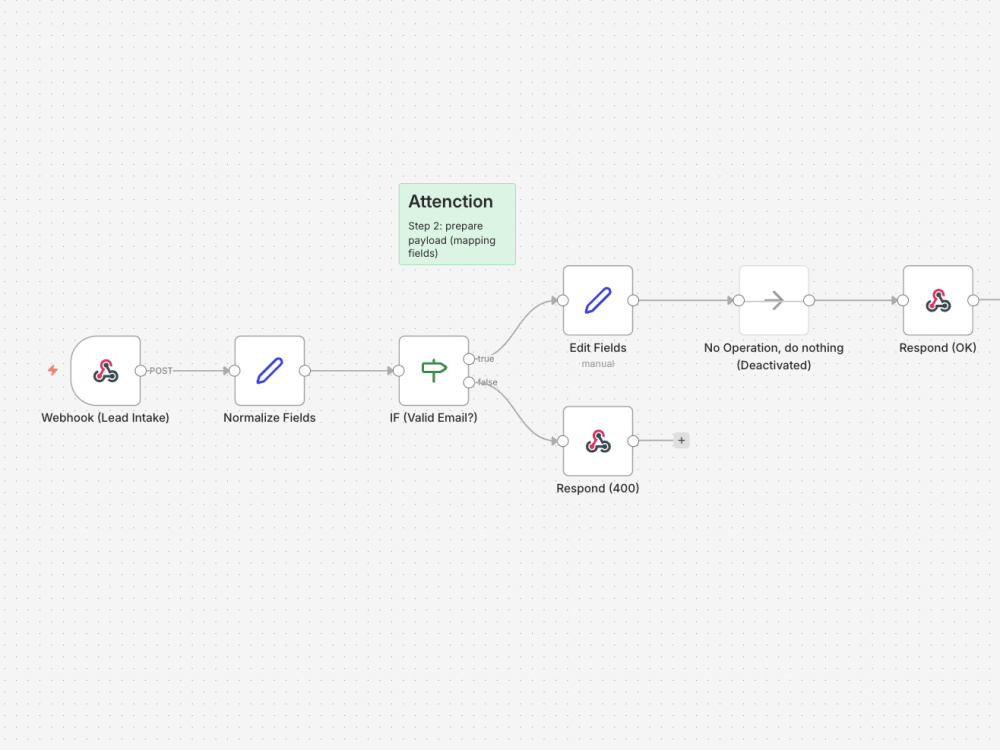Click the Respond (OK) input port
Image resolution: width=1000 pixels, height=750 pixels.
tap(902, 300)
